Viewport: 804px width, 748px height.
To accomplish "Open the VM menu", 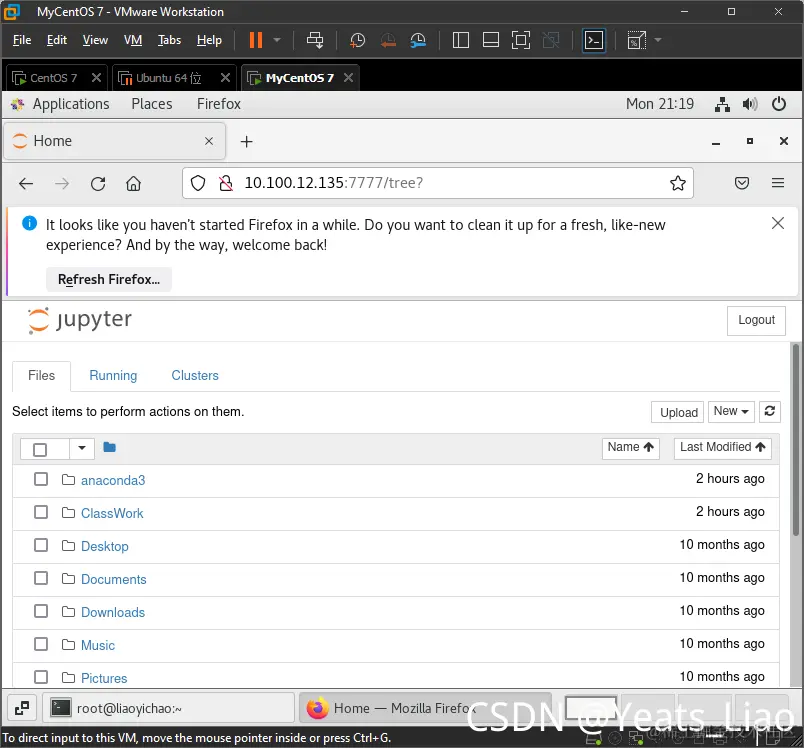I will point(133,40).
